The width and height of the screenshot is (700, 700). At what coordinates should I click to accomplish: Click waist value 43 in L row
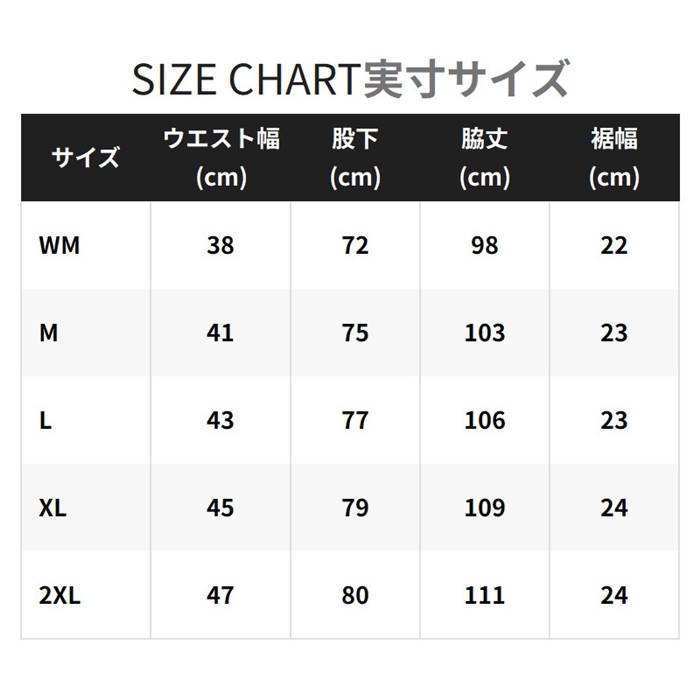[220, 420]
